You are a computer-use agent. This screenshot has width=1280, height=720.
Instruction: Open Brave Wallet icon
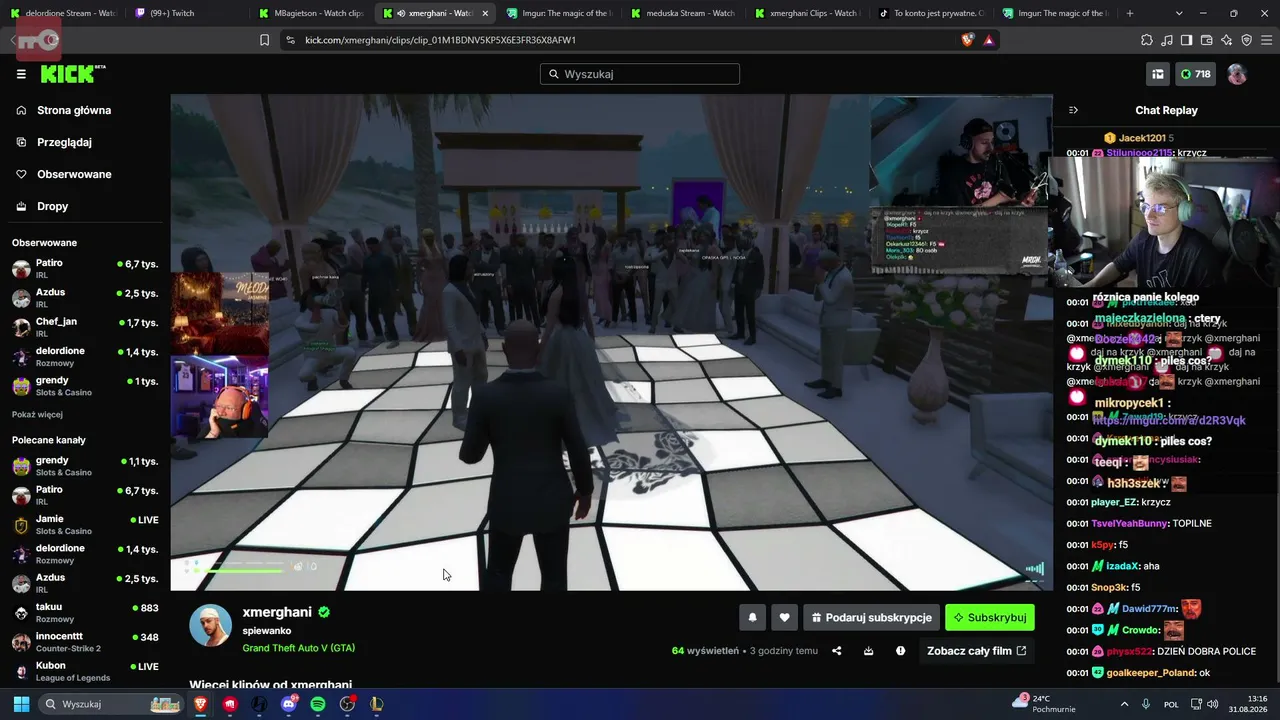click(x=1206, y=40)
